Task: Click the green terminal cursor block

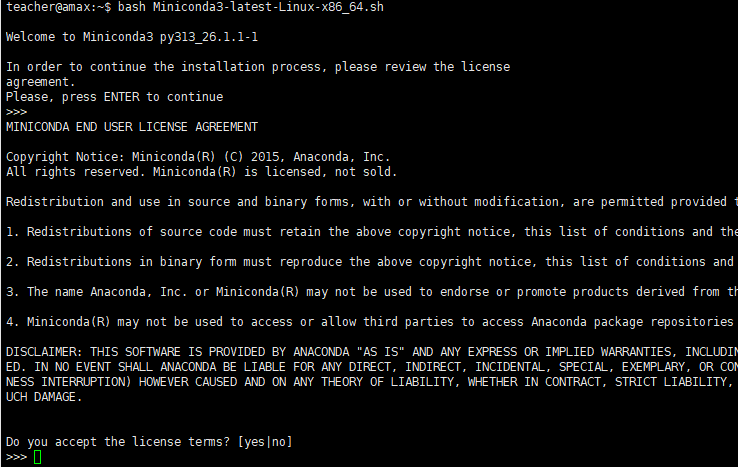Action: (x=38, y=457)
